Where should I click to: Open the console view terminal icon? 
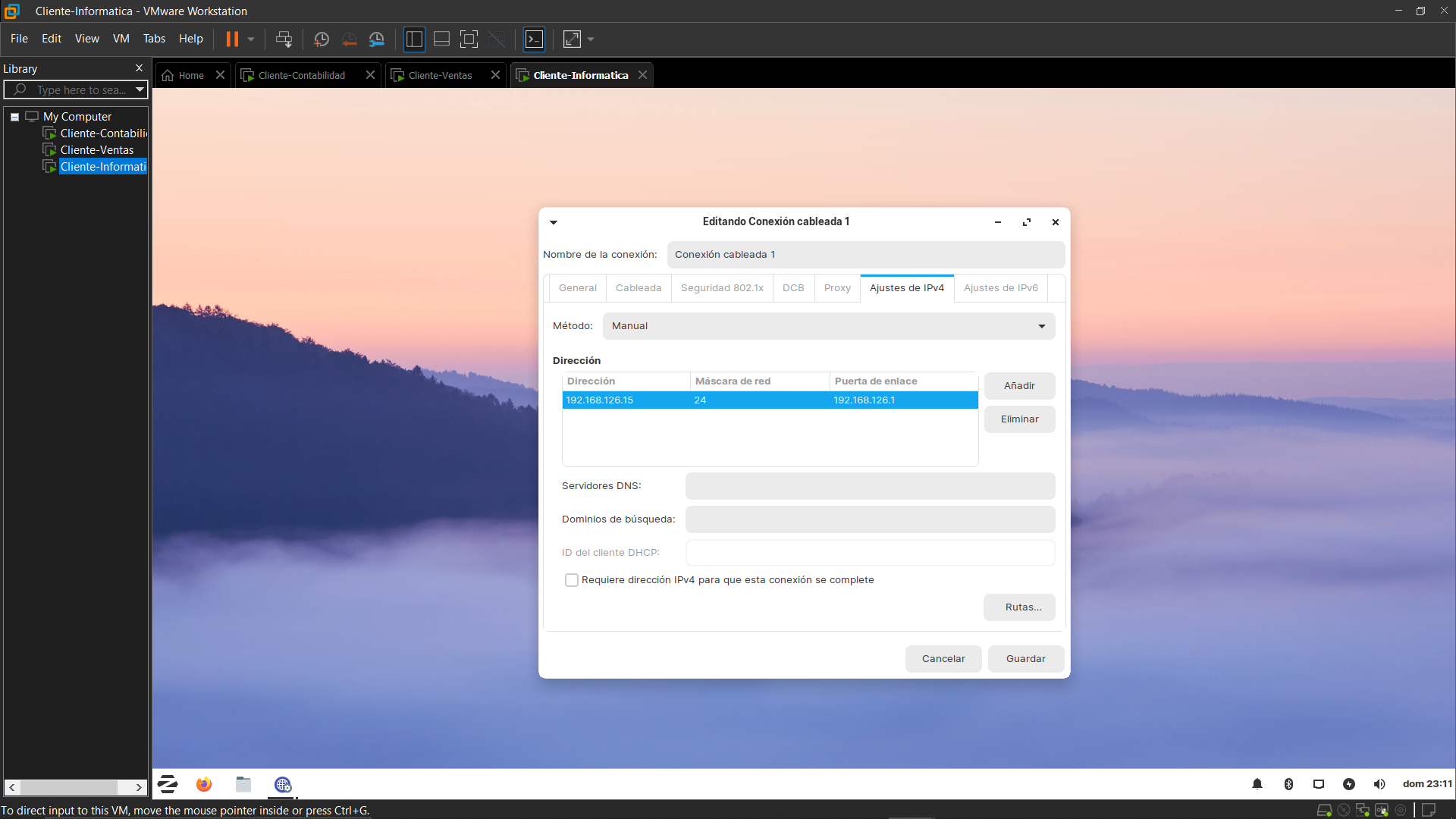[x=535, y=39]
